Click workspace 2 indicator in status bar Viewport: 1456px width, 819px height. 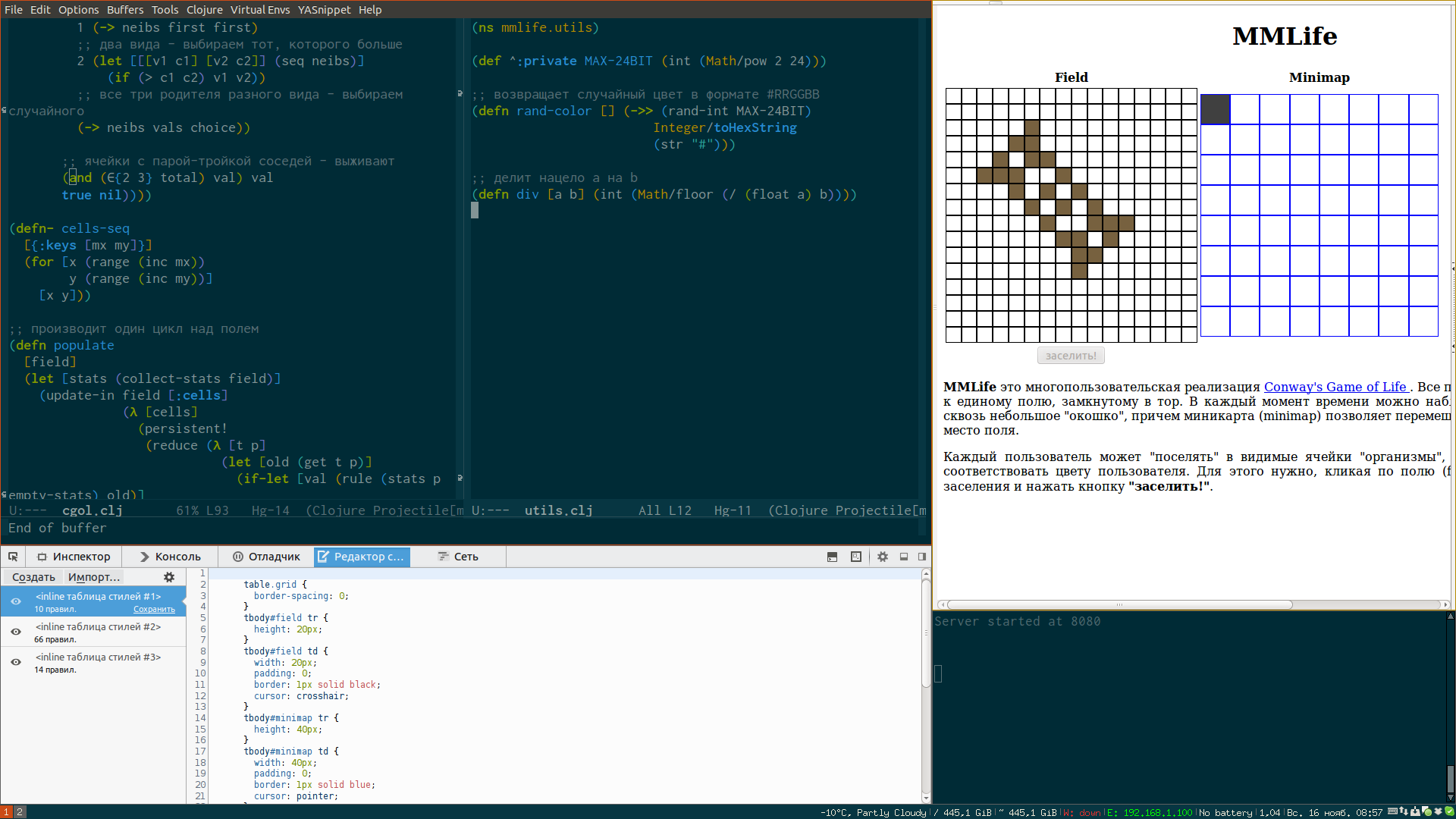pos(20,811)
